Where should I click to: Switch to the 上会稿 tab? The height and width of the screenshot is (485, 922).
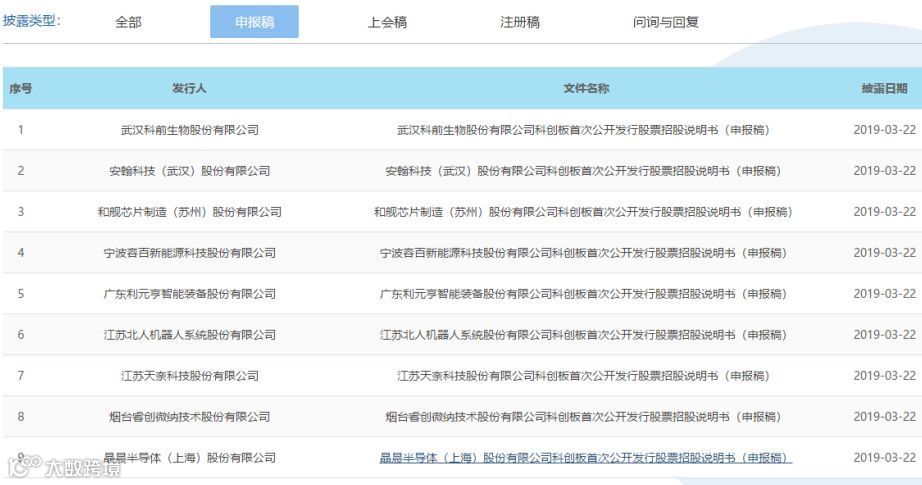387,22
